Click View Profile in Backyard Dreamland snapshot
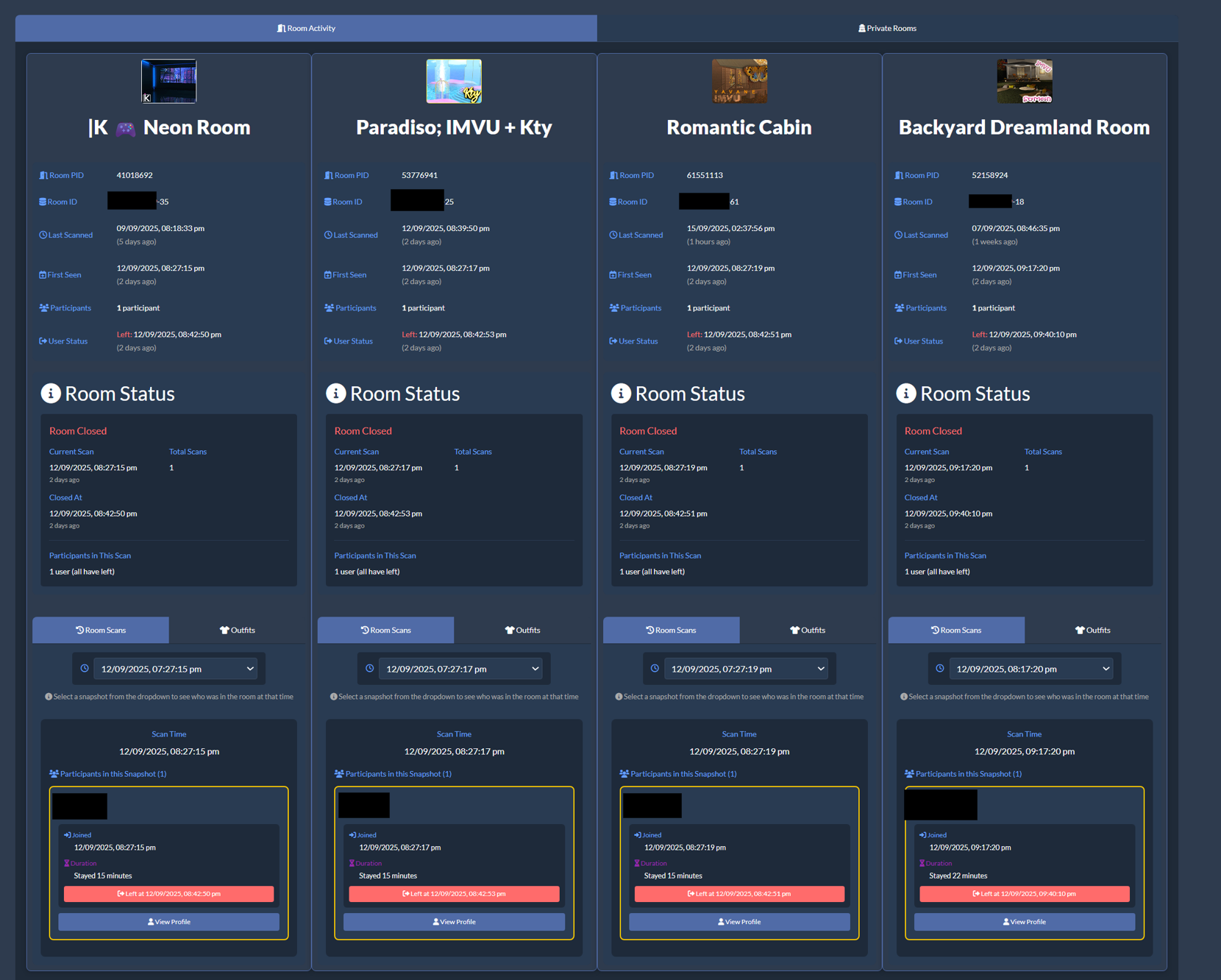Viewport: 1221px width, 980px height. click(1024, 922)
